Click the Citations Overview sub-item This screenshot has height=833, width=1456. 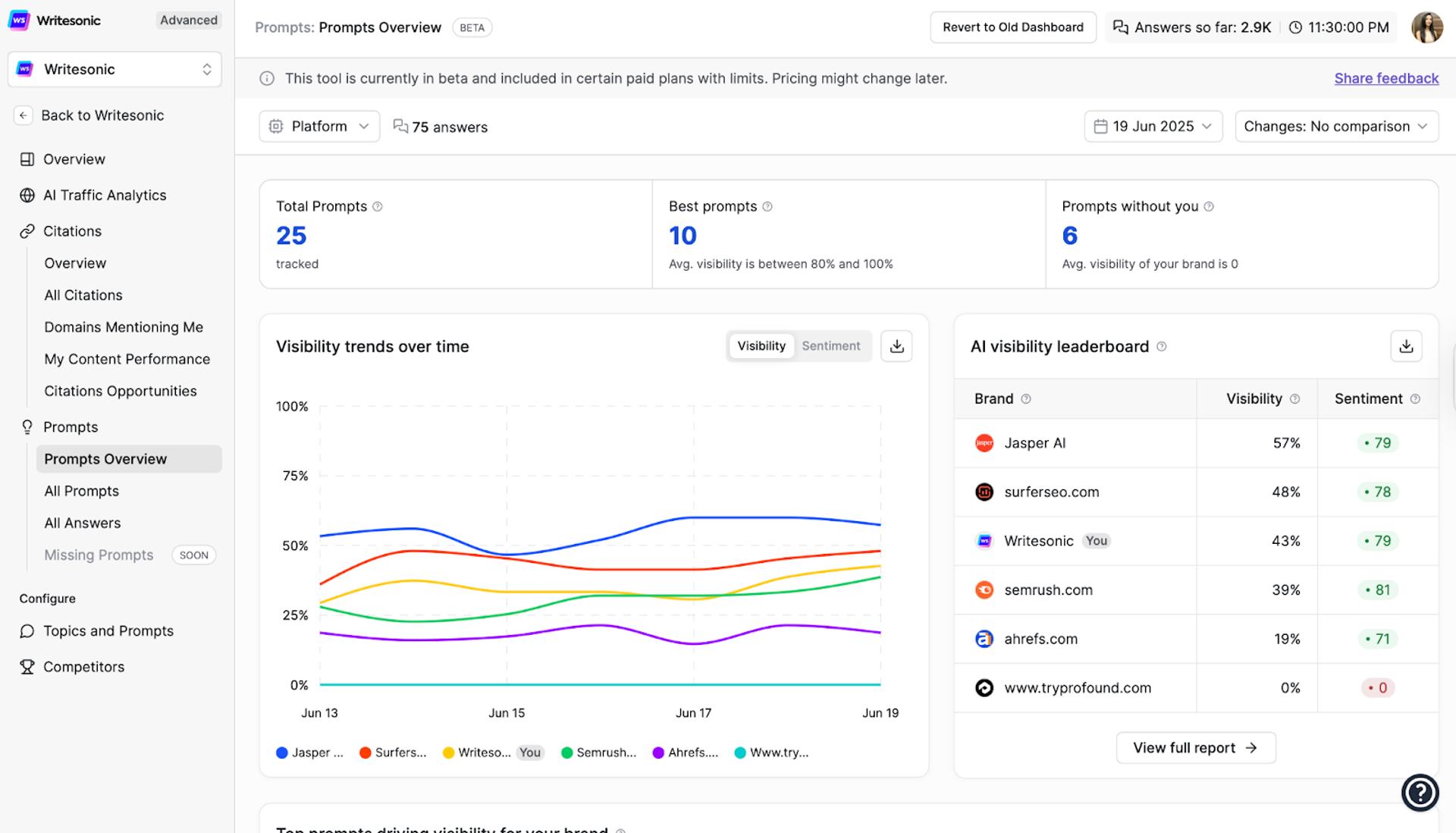pyautogui.click(x=75, y=263)
